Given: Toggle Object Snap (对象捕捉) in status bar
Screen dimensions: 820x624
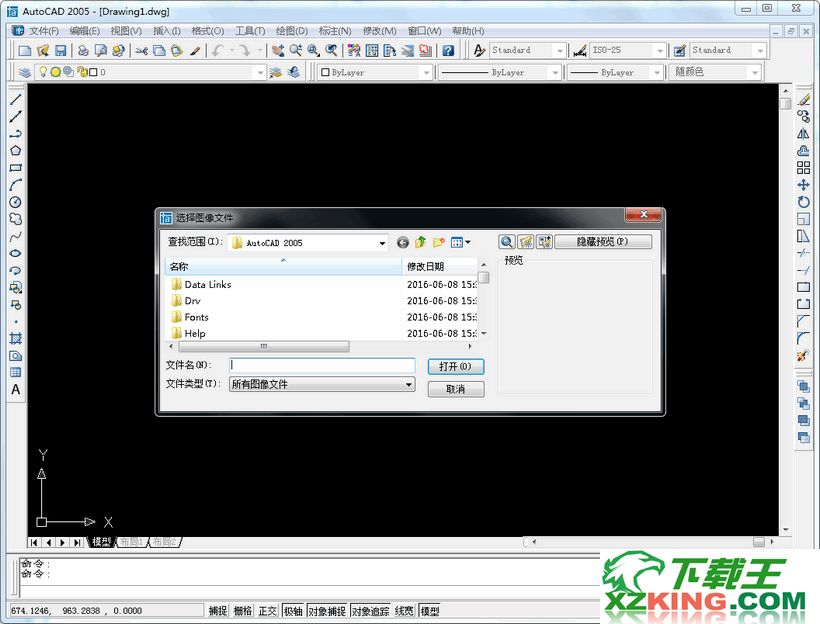Looking at the screenshot, I should click(x=327, y=610).
